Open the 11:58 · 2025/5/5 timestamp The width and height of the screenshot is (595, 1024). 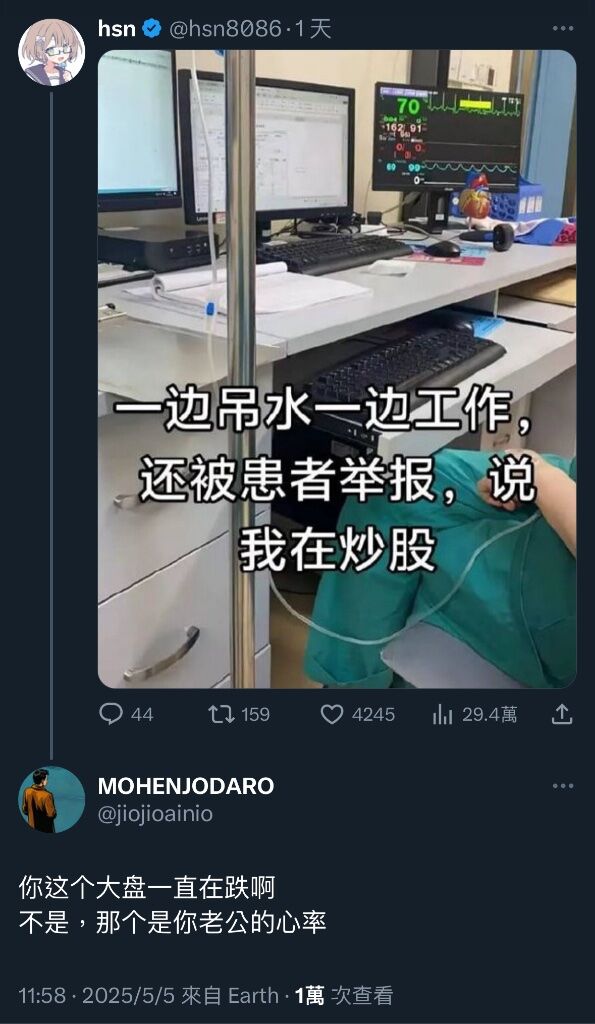point(97,995)
